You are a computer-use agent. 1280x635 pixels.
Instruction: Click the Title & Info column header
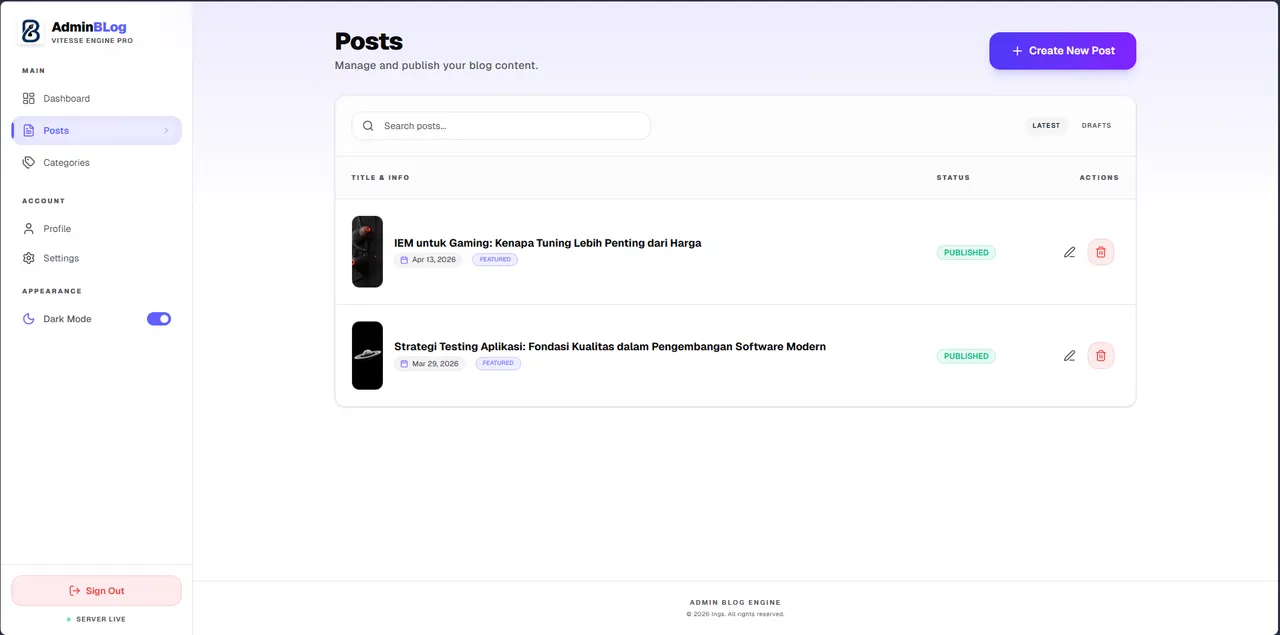click(380, 178)
